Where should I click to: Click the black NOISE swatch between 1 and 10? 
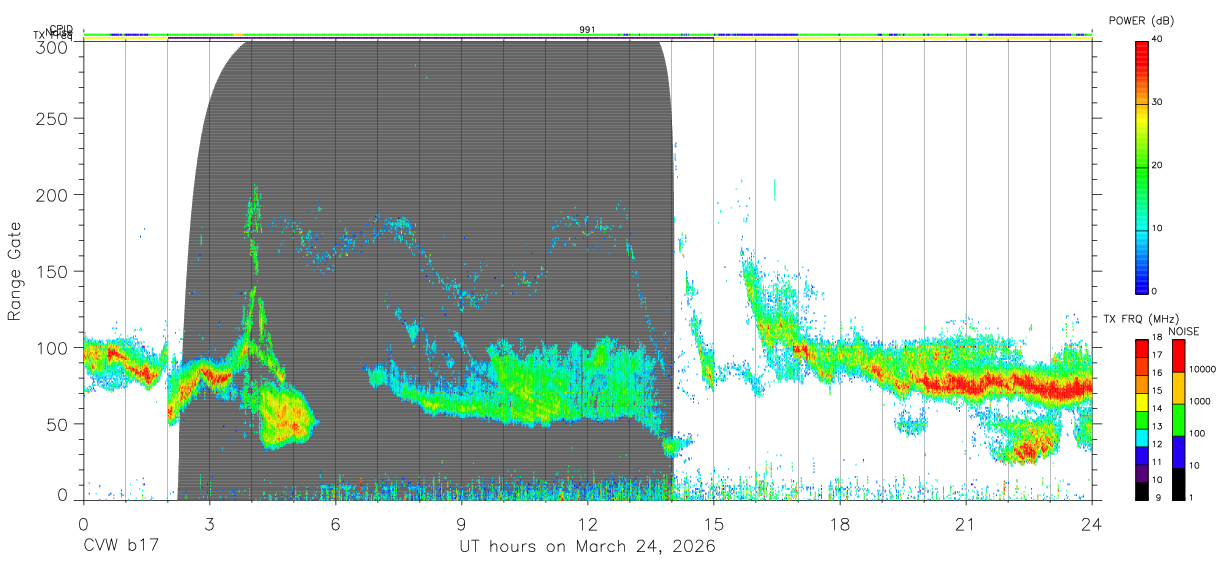point(1178,484)
